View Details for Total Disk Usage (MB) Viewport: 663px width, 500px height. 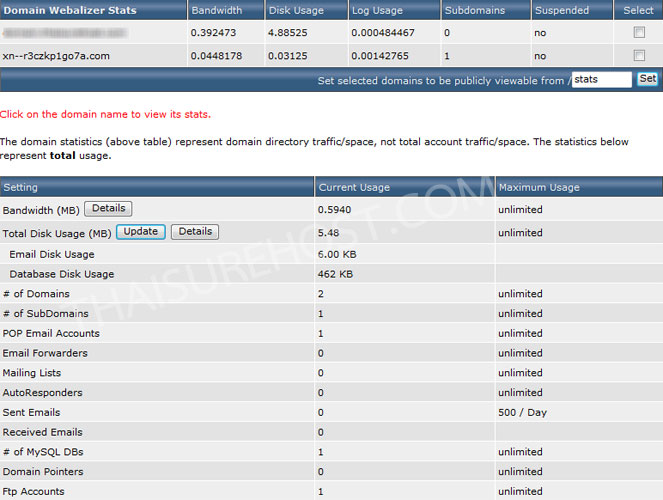tap(194, 231)
